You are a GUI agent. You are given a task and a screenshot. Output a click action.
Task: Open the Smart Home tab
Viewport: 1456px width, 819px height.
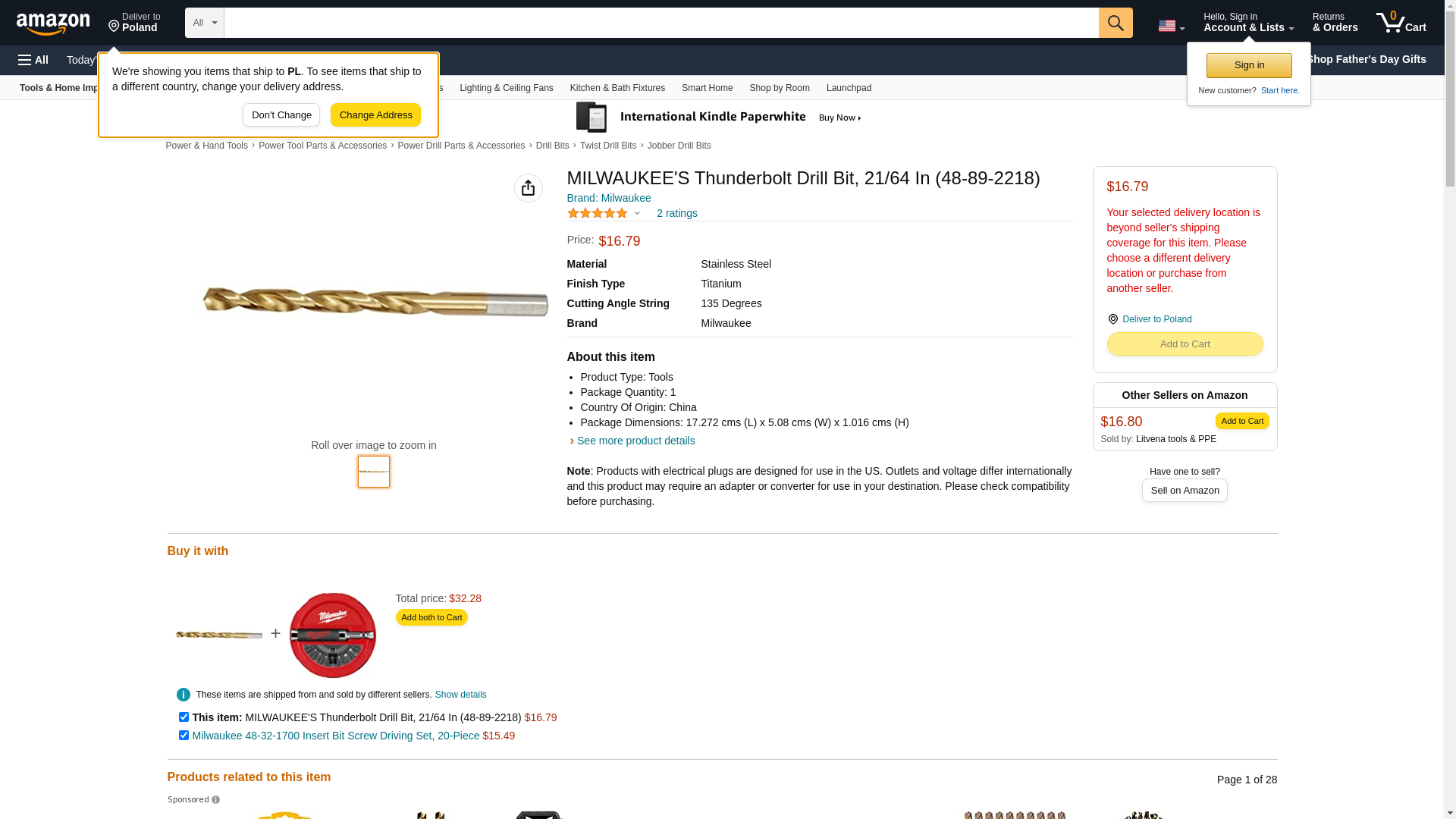coord(707,88)
